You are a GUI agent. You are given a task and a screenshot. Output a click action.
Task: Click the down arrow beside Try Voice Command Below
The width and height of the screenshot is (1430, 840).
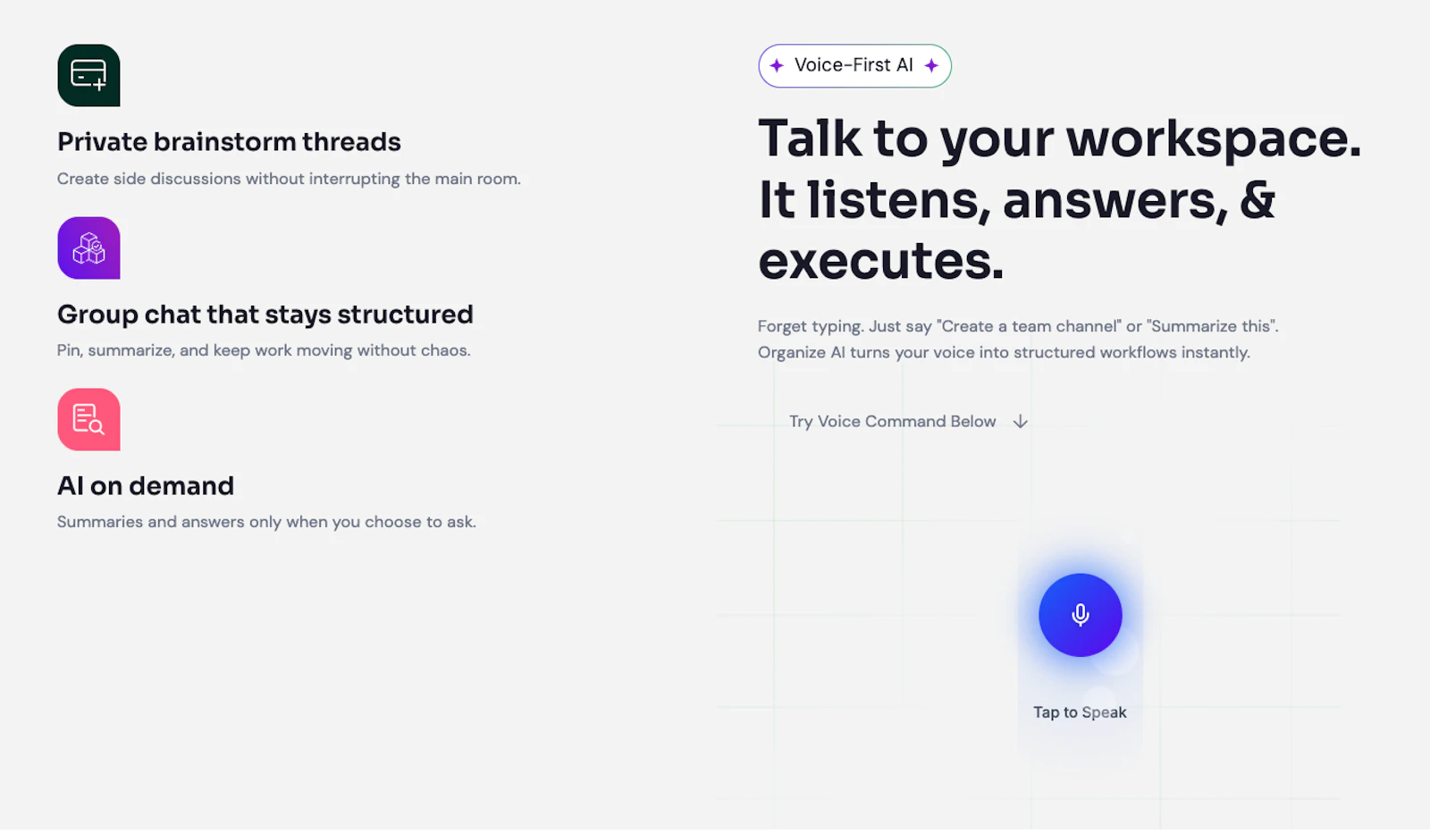click(x=1020, y=422)
